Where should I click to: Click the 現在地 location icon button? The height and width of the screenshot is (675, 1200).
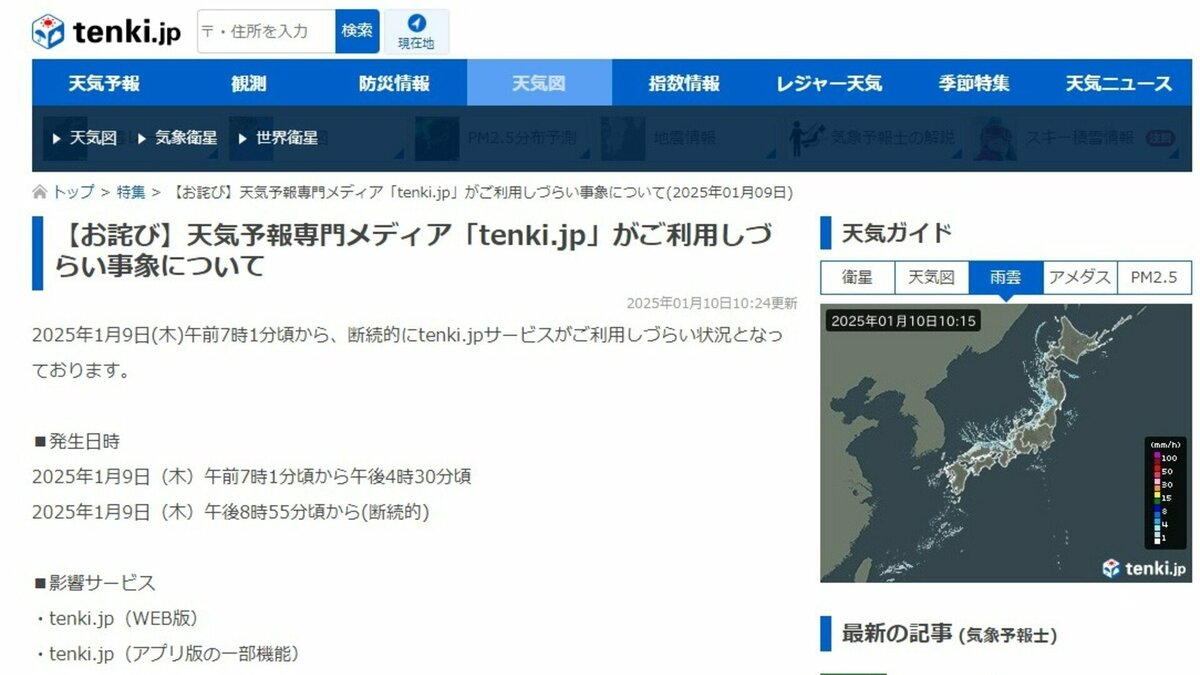[416, 32]
